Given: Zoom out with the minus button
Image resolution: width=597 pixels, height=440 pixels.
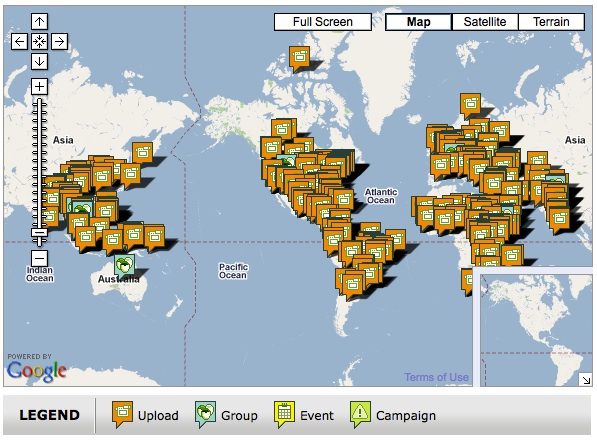Looking at the screenshot, I should click(39, 258).
